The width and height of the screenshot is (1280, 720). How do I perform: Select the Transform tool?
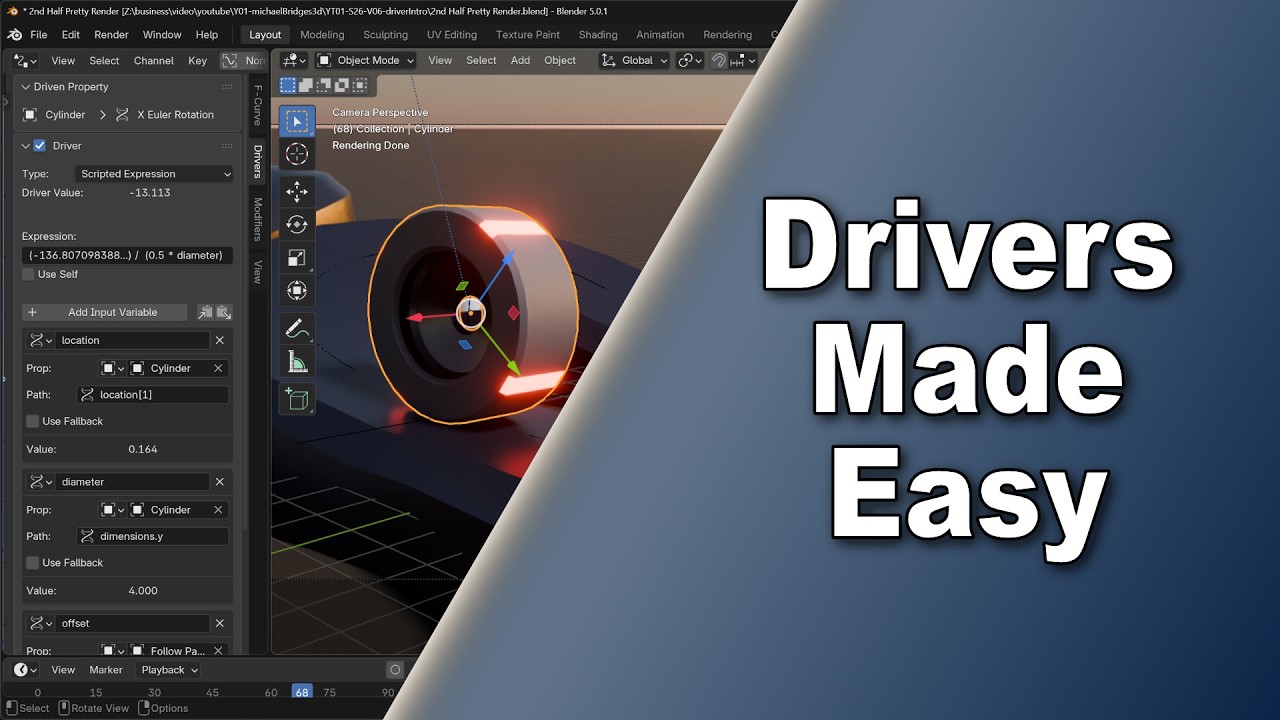coord(297,291)
